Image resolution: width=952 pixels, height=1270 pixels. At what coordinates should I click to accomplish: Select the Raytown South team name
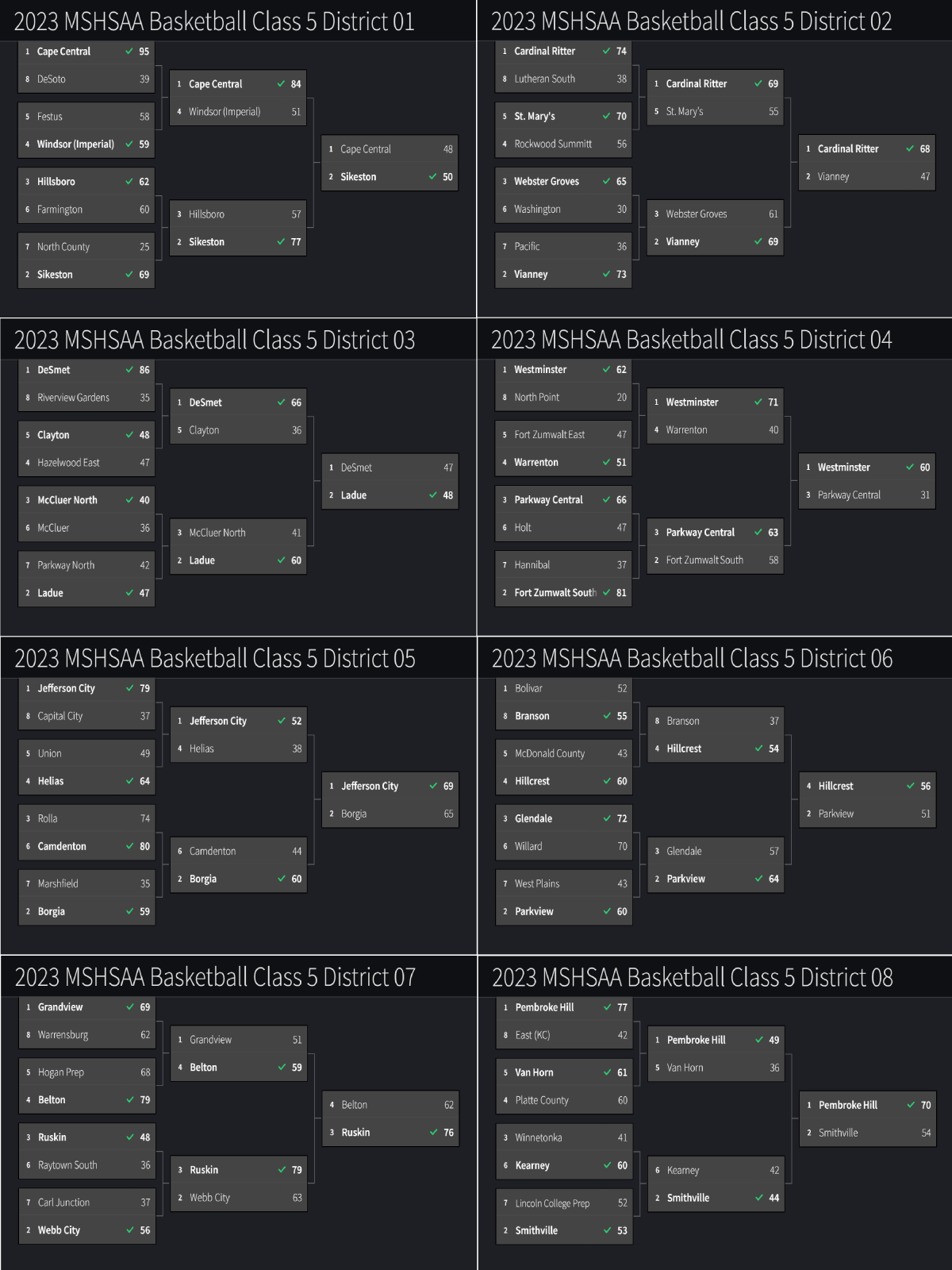(x=67, y=1165)
